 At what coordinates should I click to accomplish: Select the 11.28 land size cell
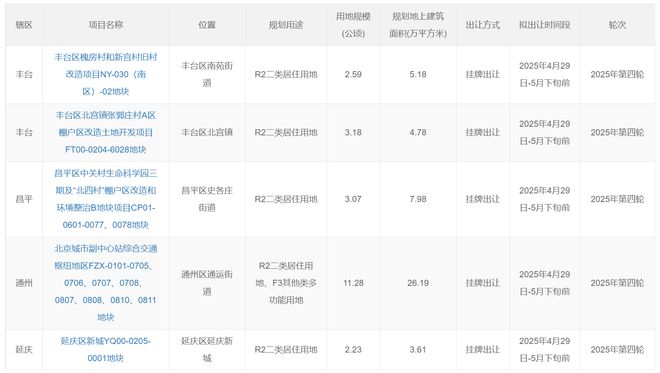coord(353,283)
